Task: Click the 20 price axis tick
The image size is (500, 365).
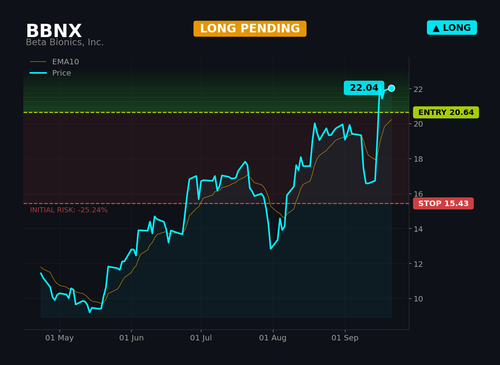Action: (418, 124)
